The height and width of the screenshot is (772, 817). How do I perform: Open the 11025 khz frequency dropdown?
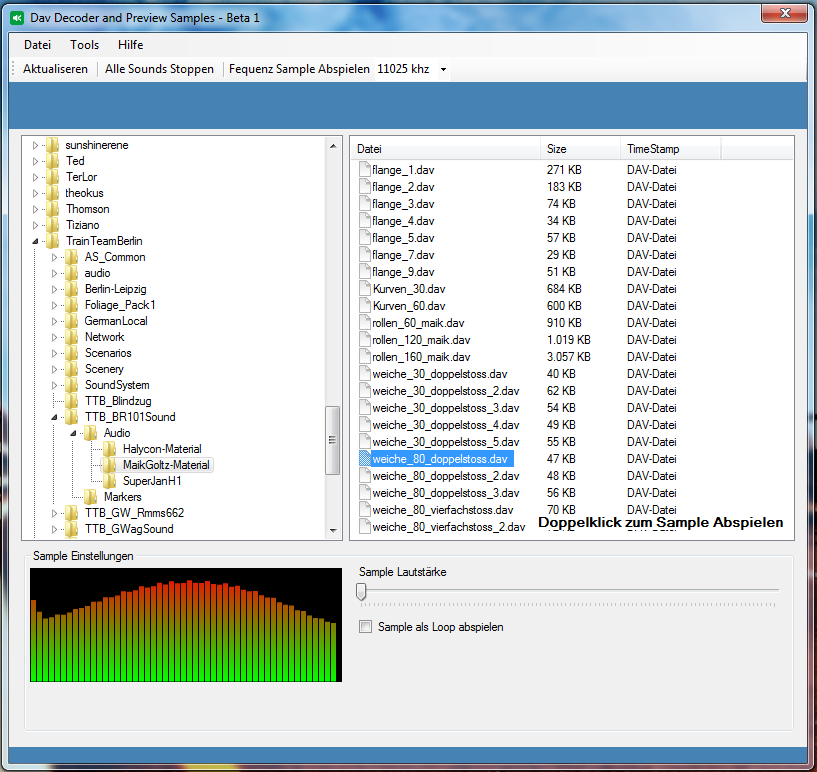pos(443,70)
